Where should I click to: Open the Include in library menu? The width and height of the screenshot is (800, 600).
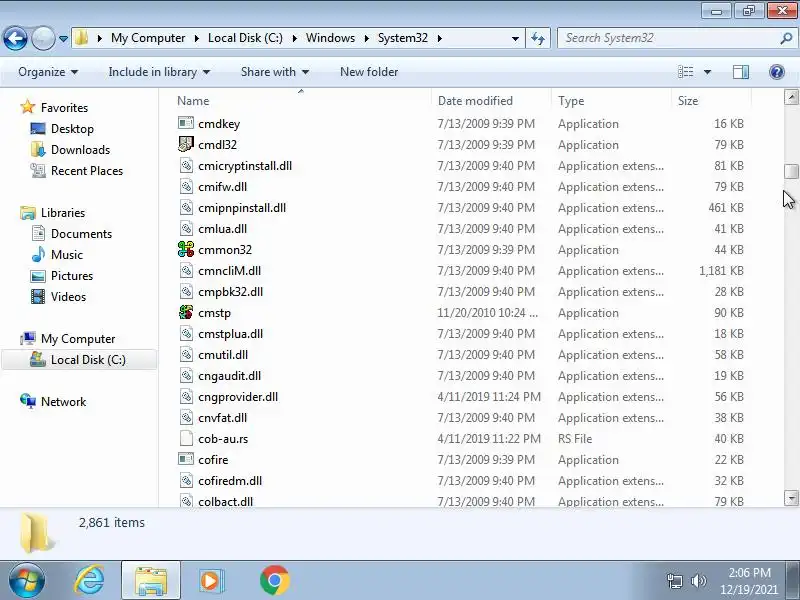pyautogui.click(x=159, y=72)
